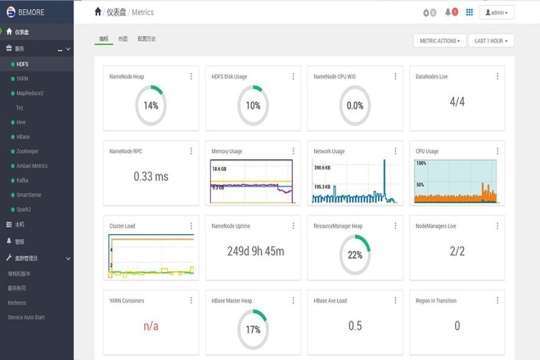Open the Kerberos admin page
Image resolution: width=540 pixels, height=360 pixels.
coord(17,303)
